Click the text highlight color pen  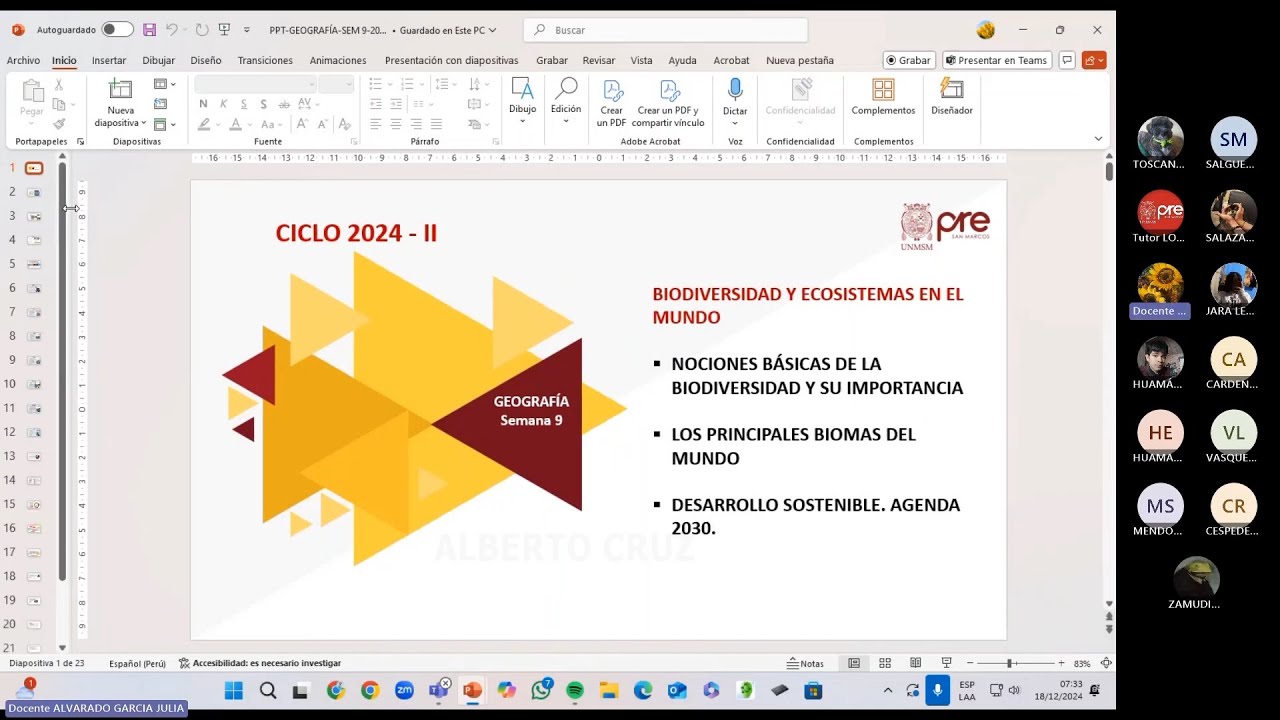pyautogui.click(x=204, y=124)
